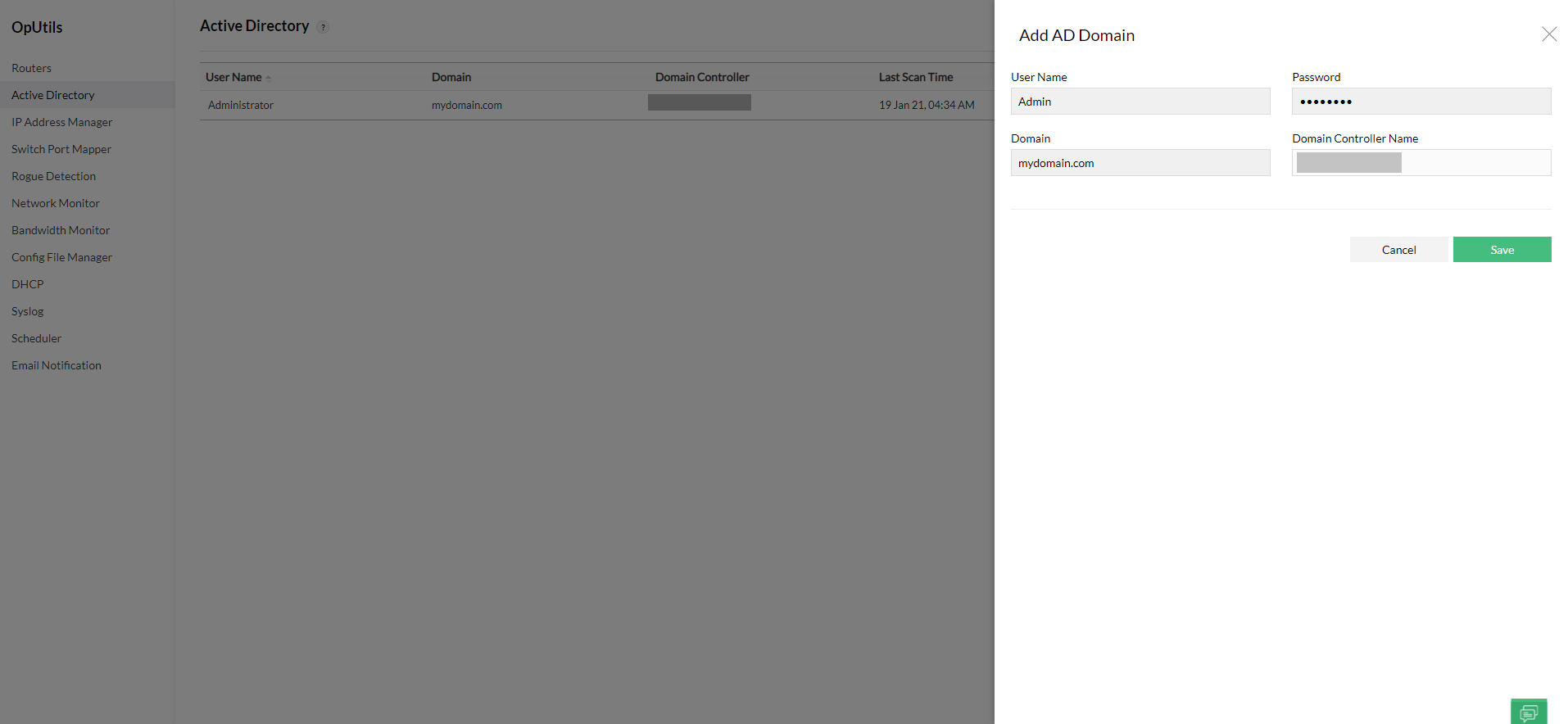Navigate to Config File Manager

(61, 257)
